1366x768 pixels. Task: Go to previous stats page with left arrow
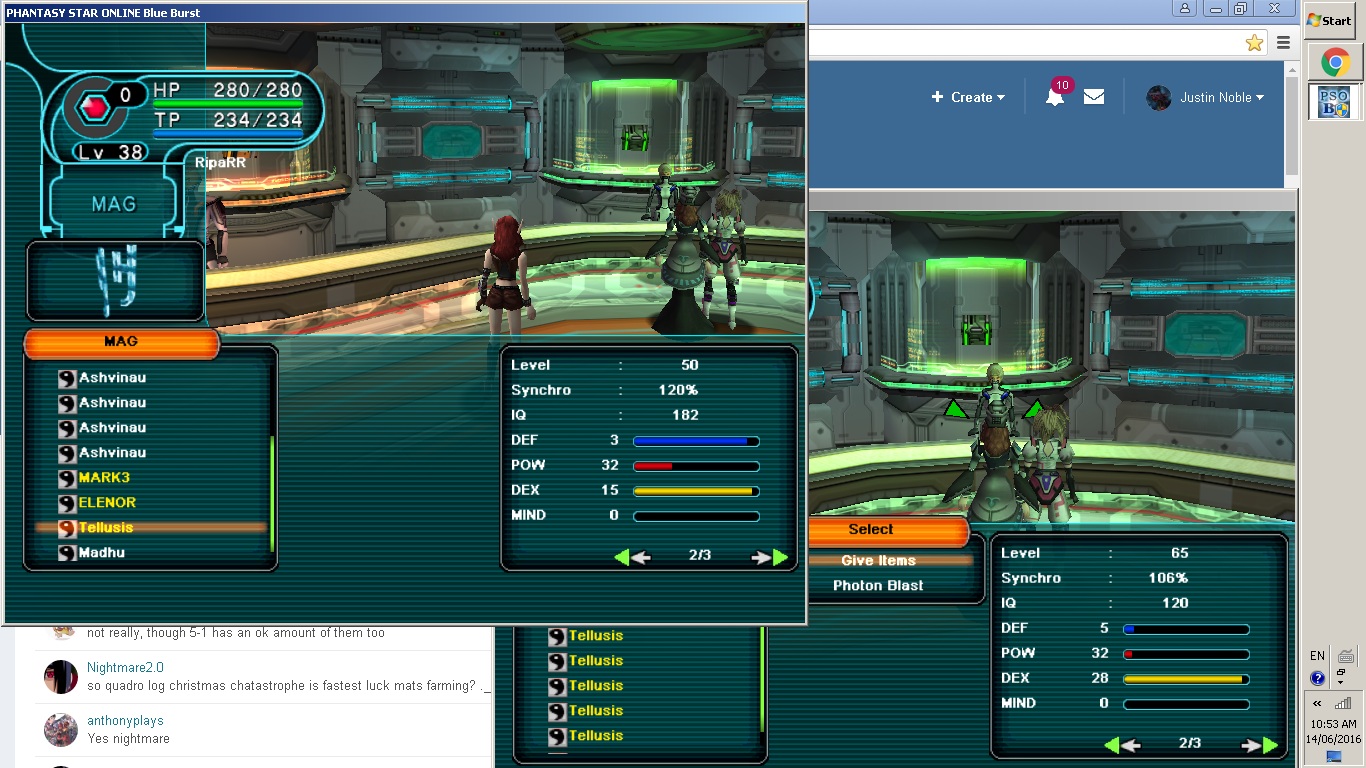coord(632,557)
